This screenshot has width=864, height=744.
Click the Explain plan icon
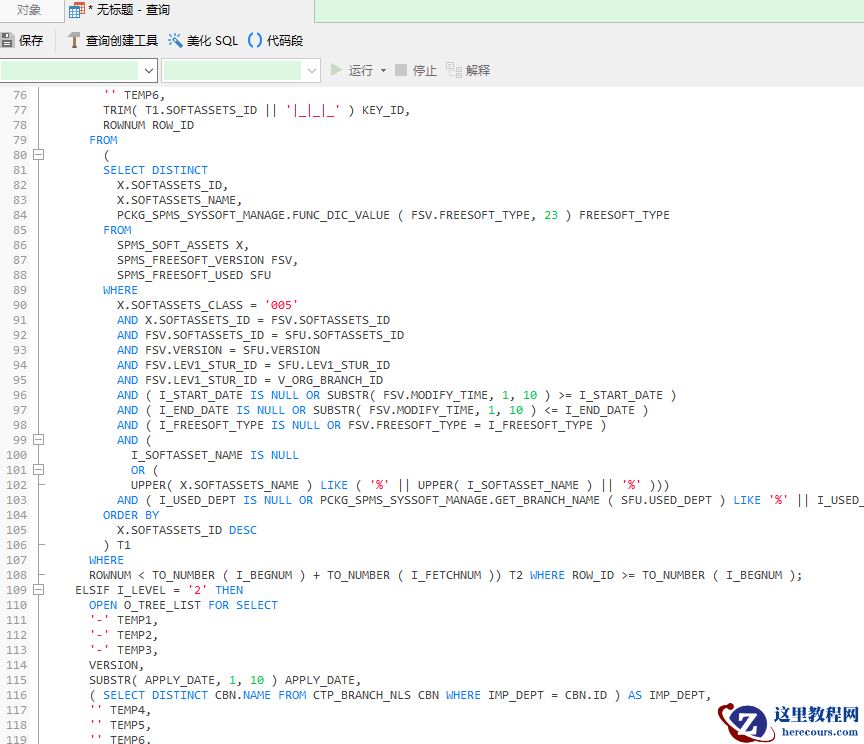[x=453, y=70]
